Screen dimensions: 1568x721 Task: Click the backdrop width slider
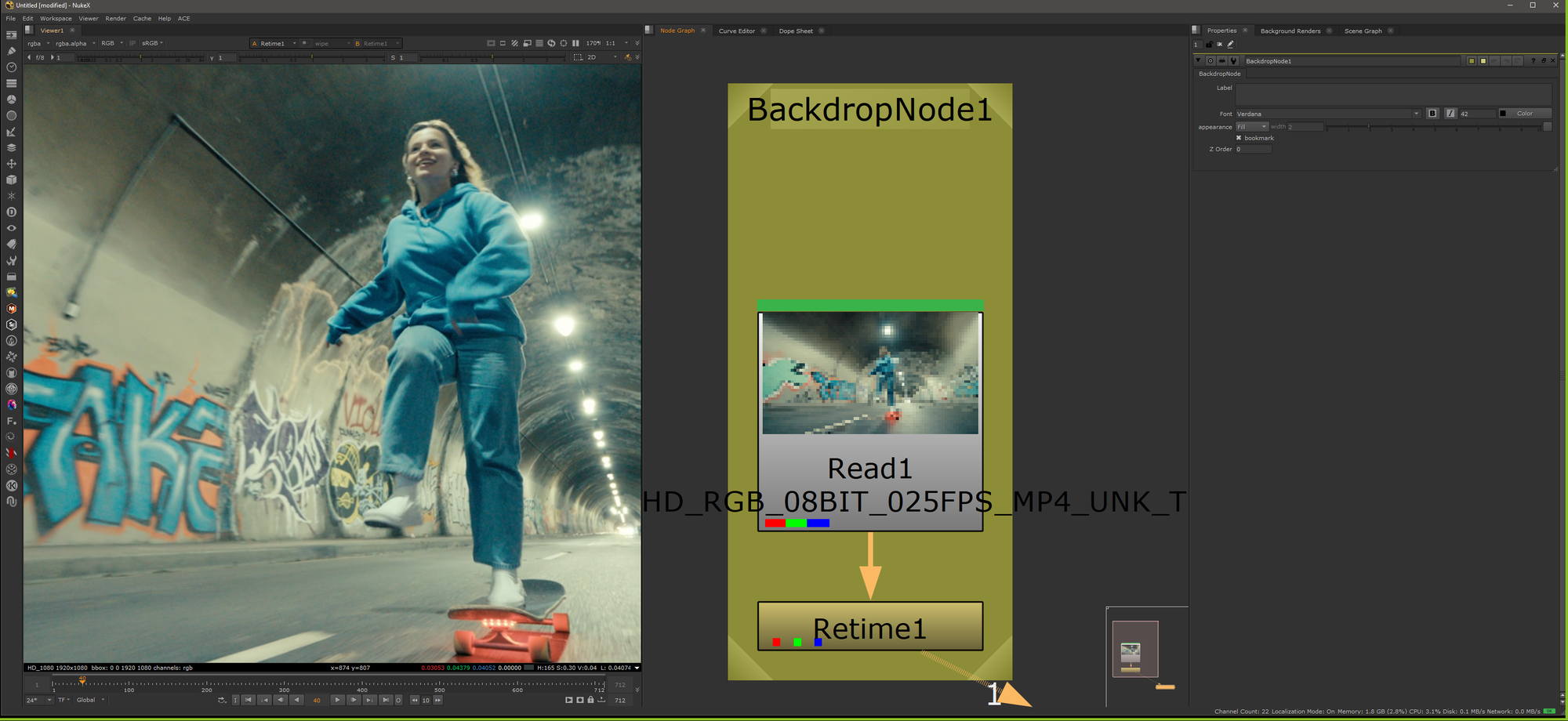1432,127
